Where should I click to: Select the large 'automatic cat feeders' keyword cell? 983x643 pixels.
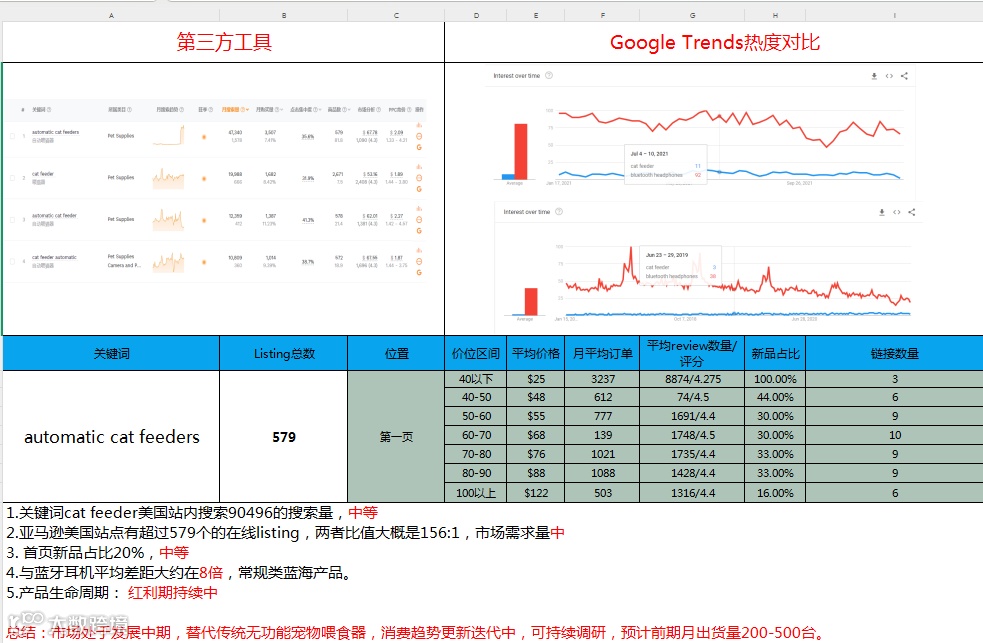(x=111, y=437)
